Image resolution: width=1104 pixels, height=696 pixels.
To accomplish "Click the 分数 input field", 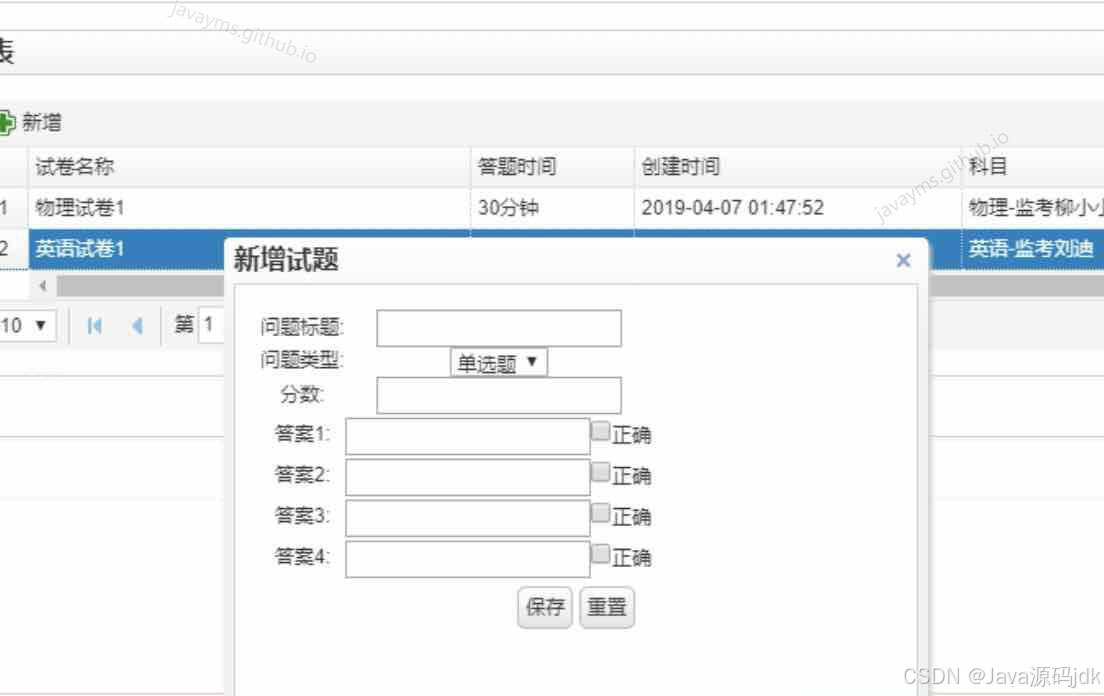I will [497, 394].
